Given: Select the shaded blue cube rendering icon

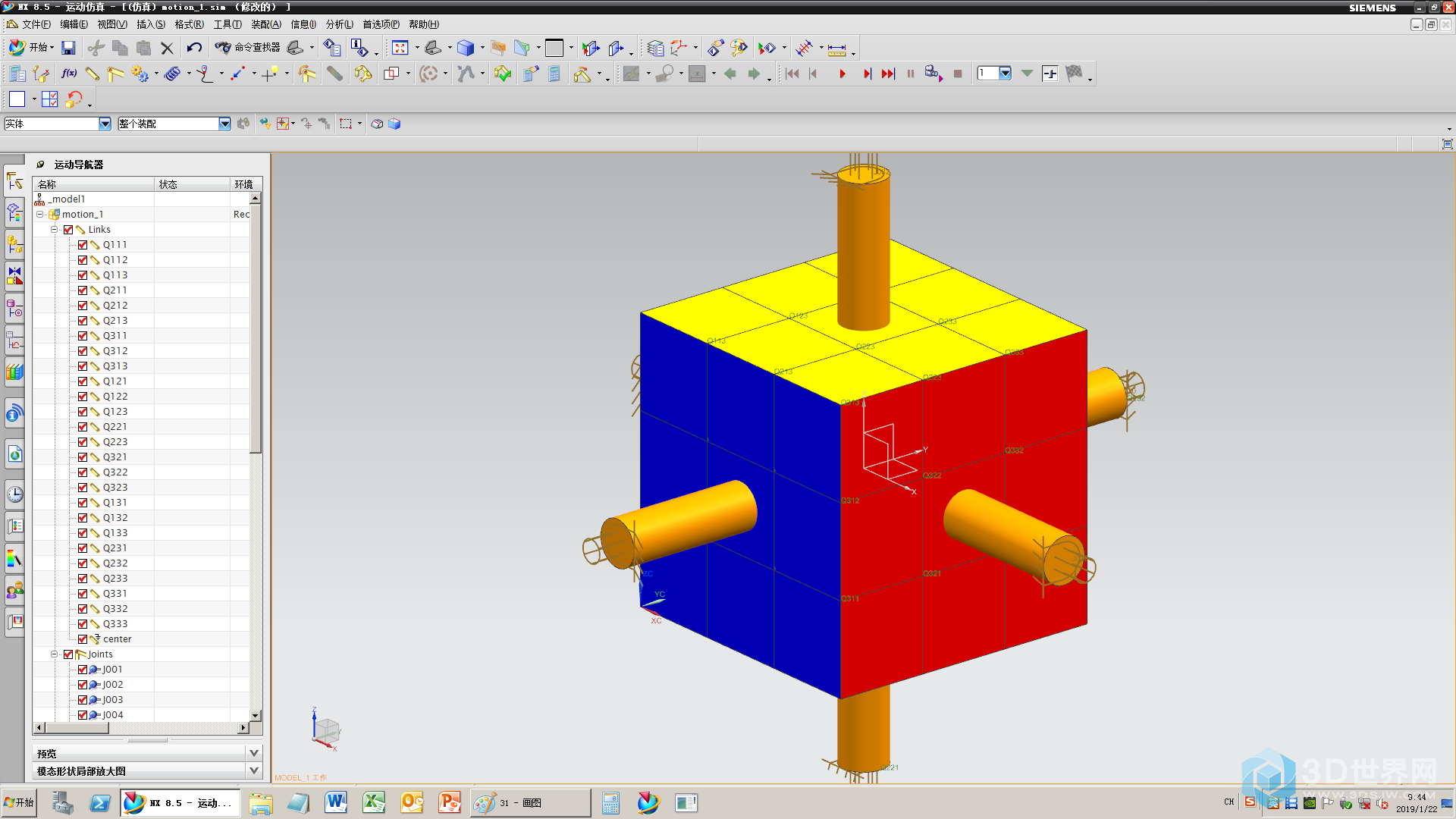Looking at the screenshot, I should pos(466,48).
